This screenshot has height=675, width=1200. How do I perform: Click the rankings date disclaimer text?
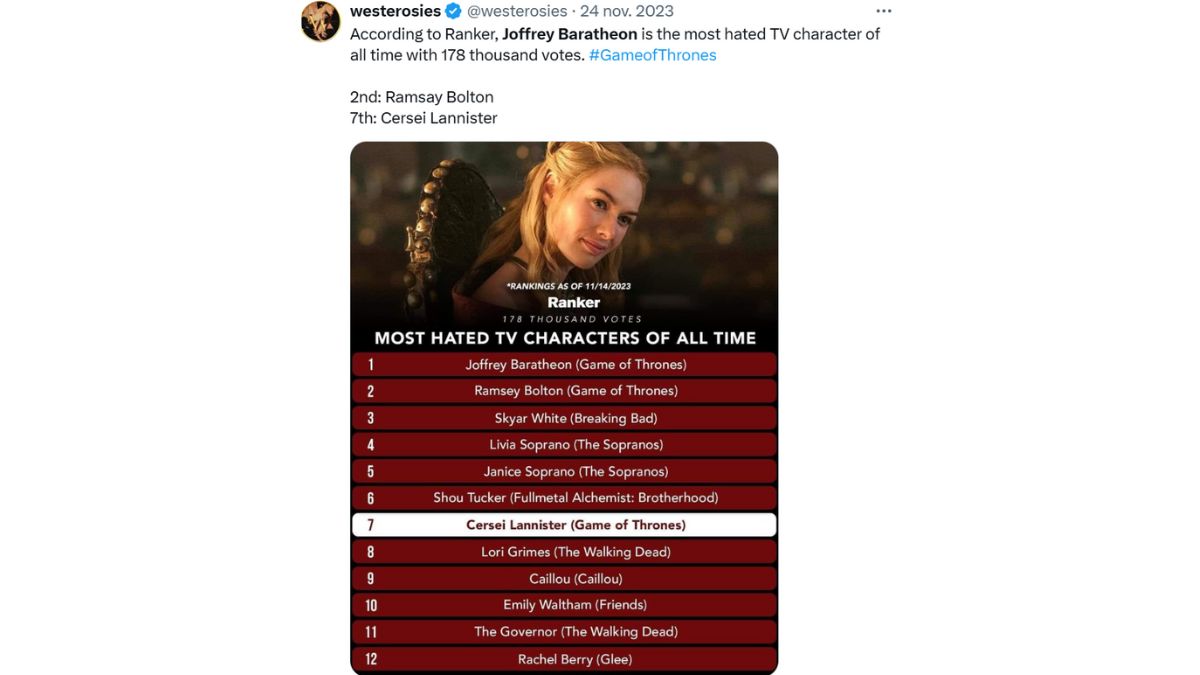[572, 285]
